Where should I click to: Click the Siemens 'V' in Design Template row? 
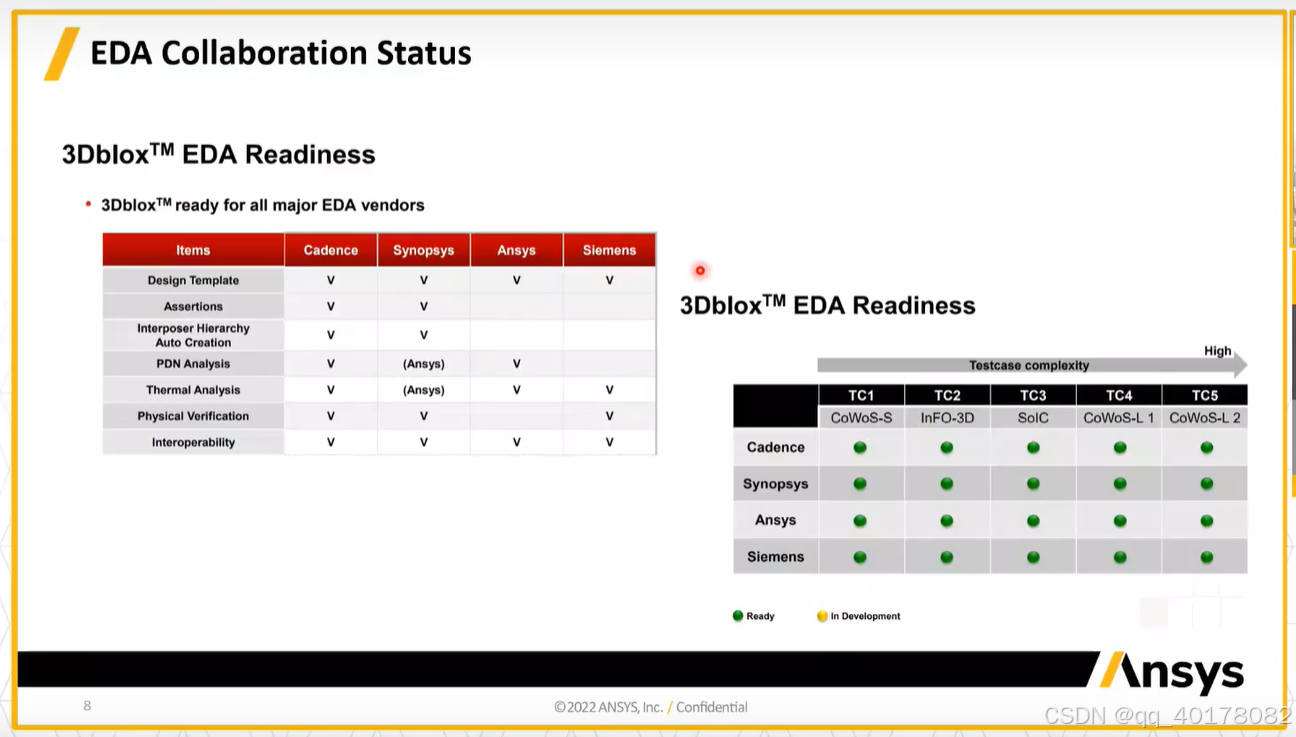[x=610, y=280]
